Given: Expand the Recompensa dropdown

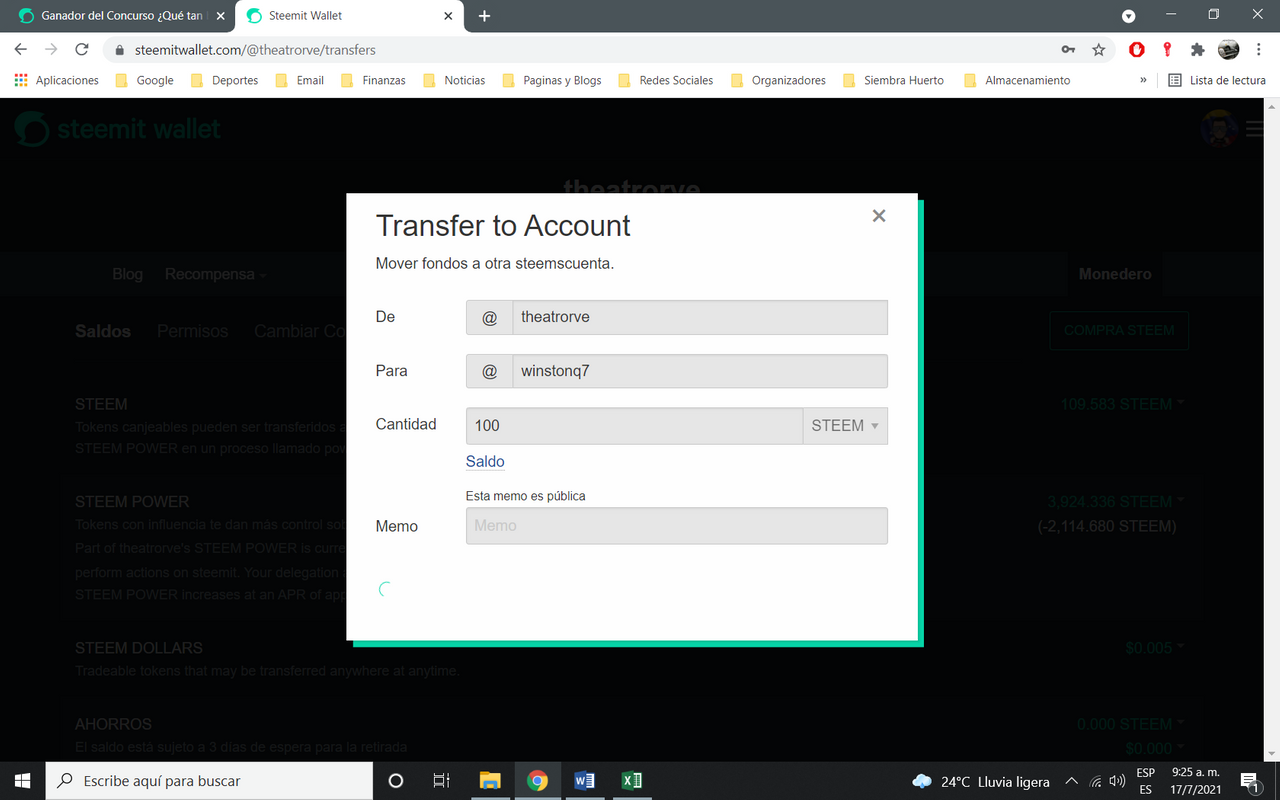Looking at the screenshot, I should tap(216, 274).
